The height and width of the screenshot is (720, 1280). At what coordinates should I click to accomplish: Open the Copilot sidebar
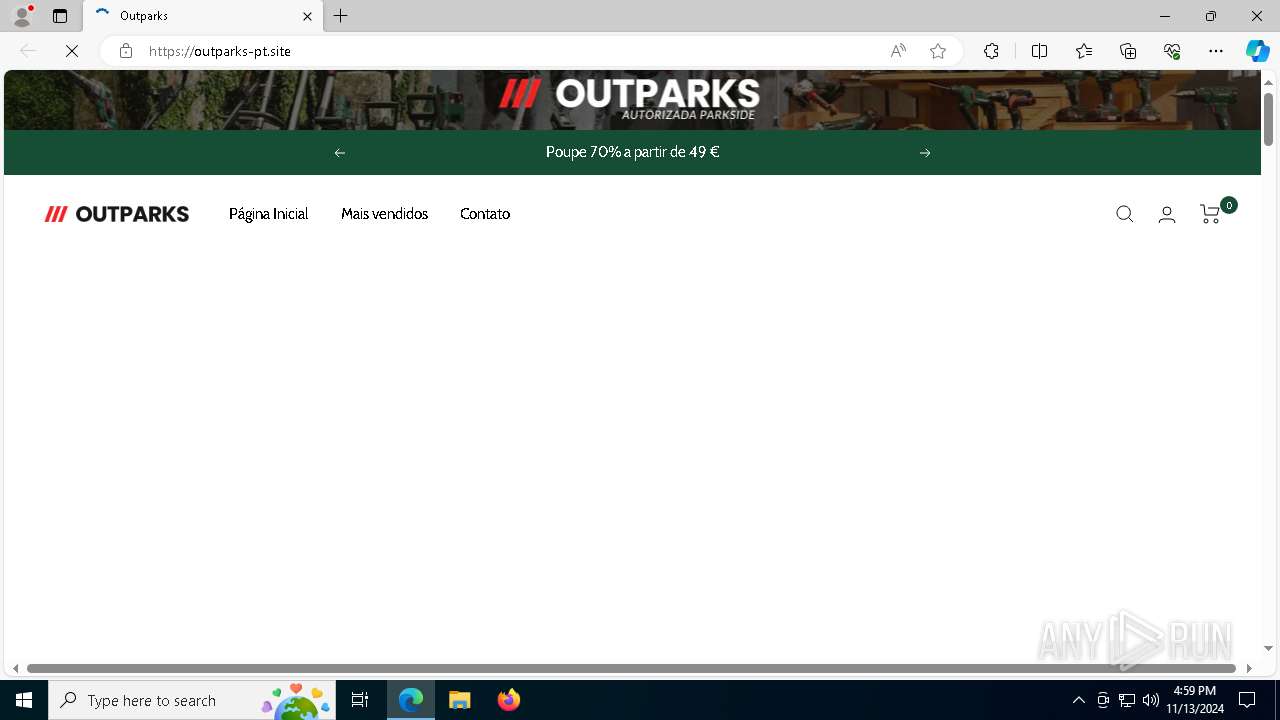coord(1257,51)
